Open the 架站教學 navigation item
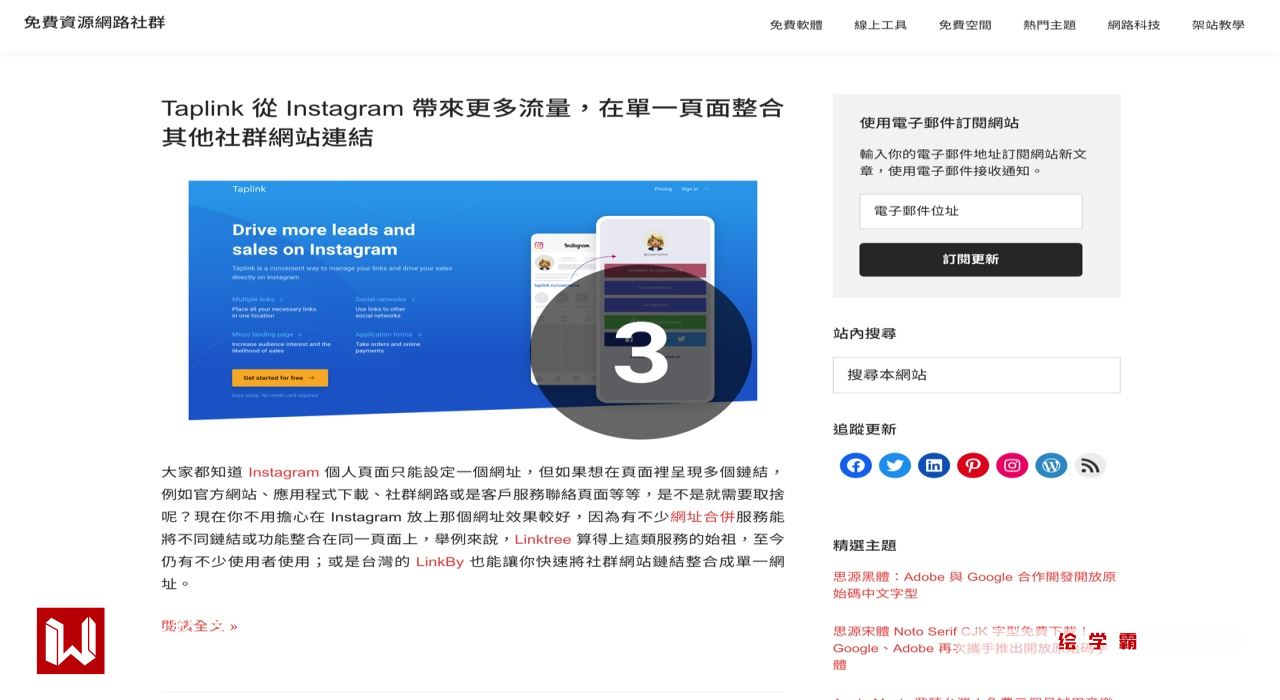The height and width of the screenshot is (700, 1280). click(x=1218, y=25)
